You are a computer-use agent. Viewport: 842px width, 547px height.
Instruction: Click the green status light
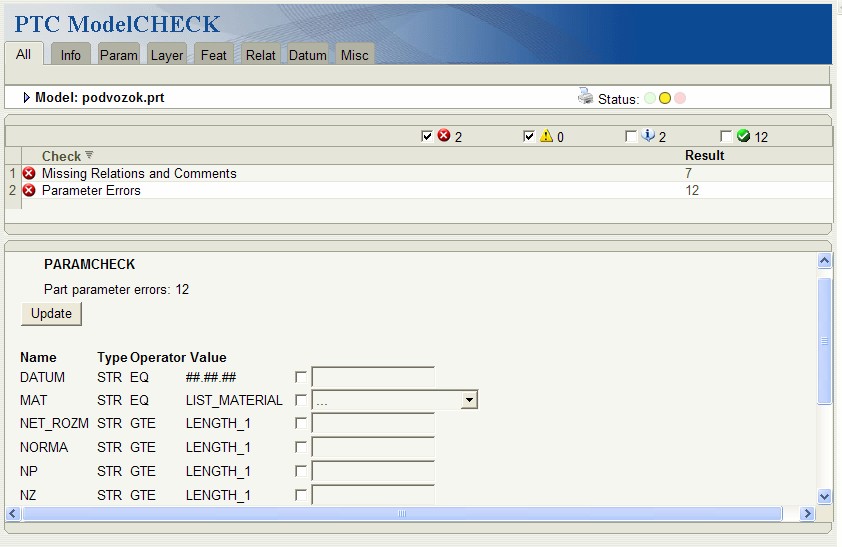tap(650, 98)
